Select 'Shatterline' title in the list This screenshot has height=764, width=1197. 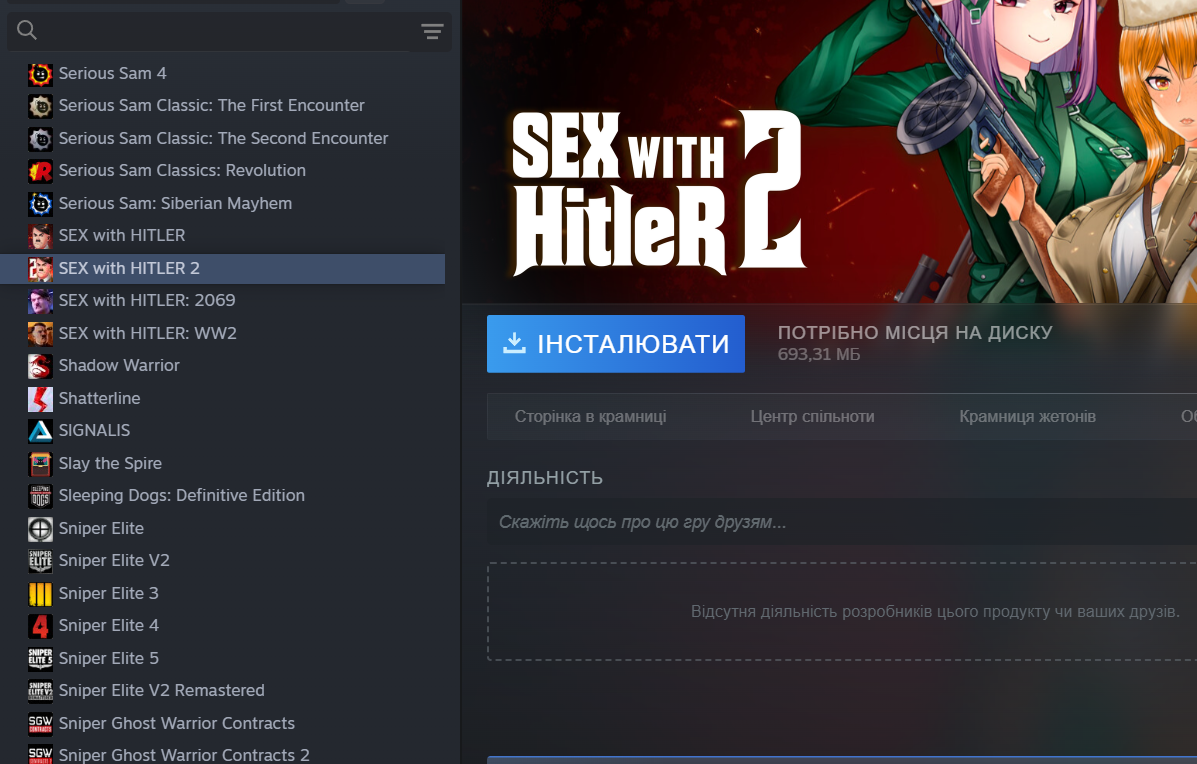[x=99, y=398]
